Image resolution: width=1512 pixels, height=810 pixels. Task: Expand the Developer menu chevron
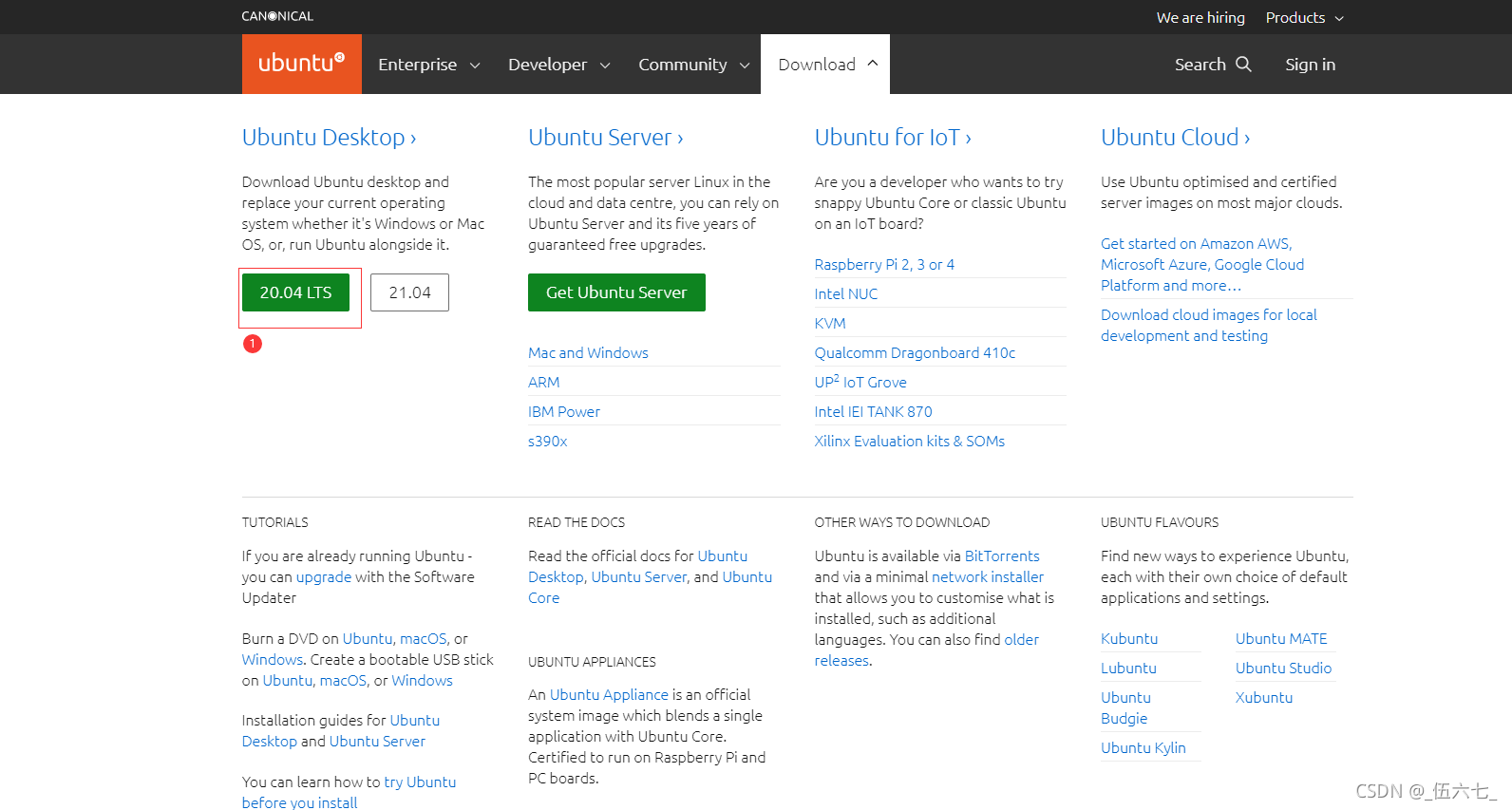605,66
